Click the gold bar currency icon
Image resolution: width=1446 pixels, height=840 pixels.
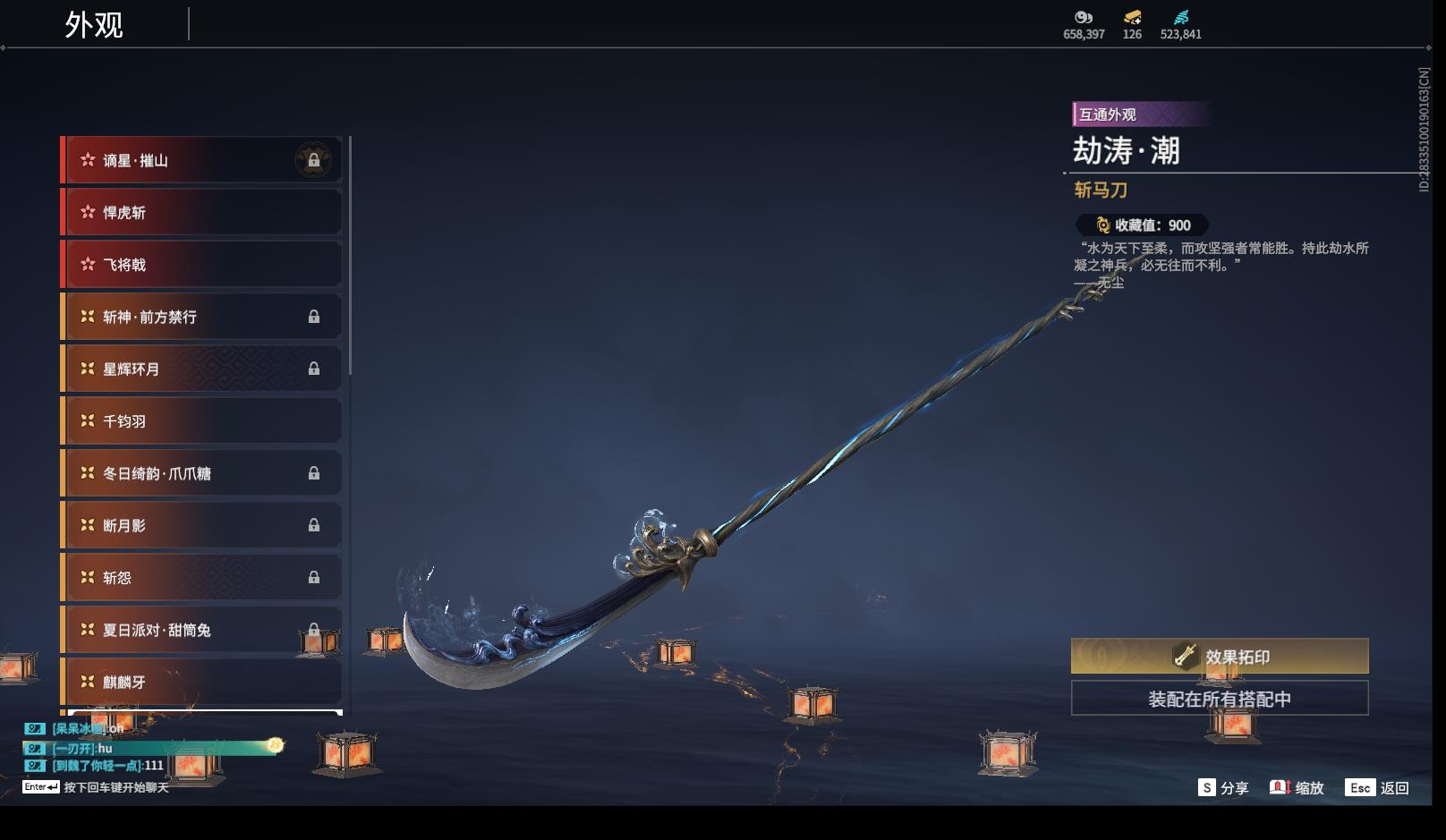[x=1132, y=17]
